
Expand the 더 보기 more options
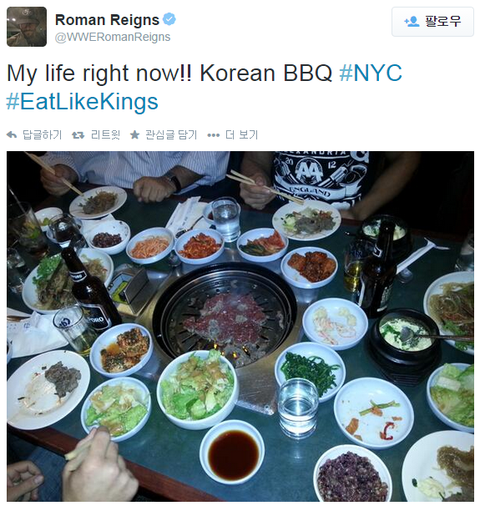click(x=242, y=135)
